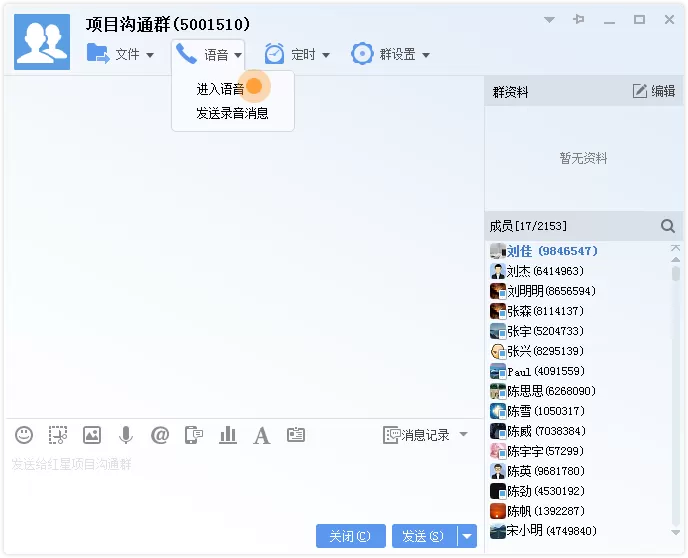Screen dimensions: 688x558
Task: Click the scroll down arrow in member list
Action: (676, 532)
